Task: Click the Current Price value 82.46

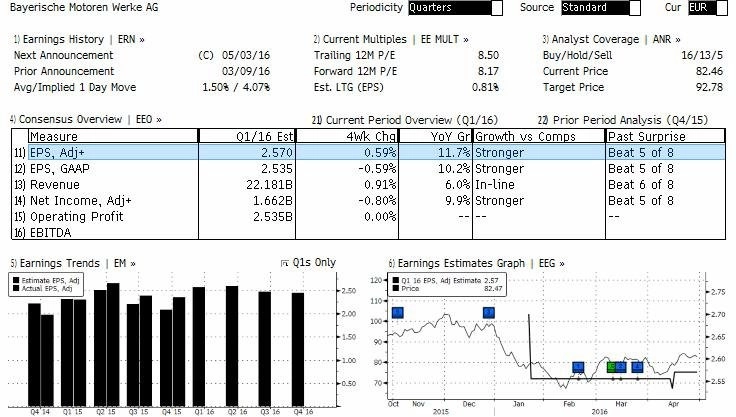Action: [709, 71]
